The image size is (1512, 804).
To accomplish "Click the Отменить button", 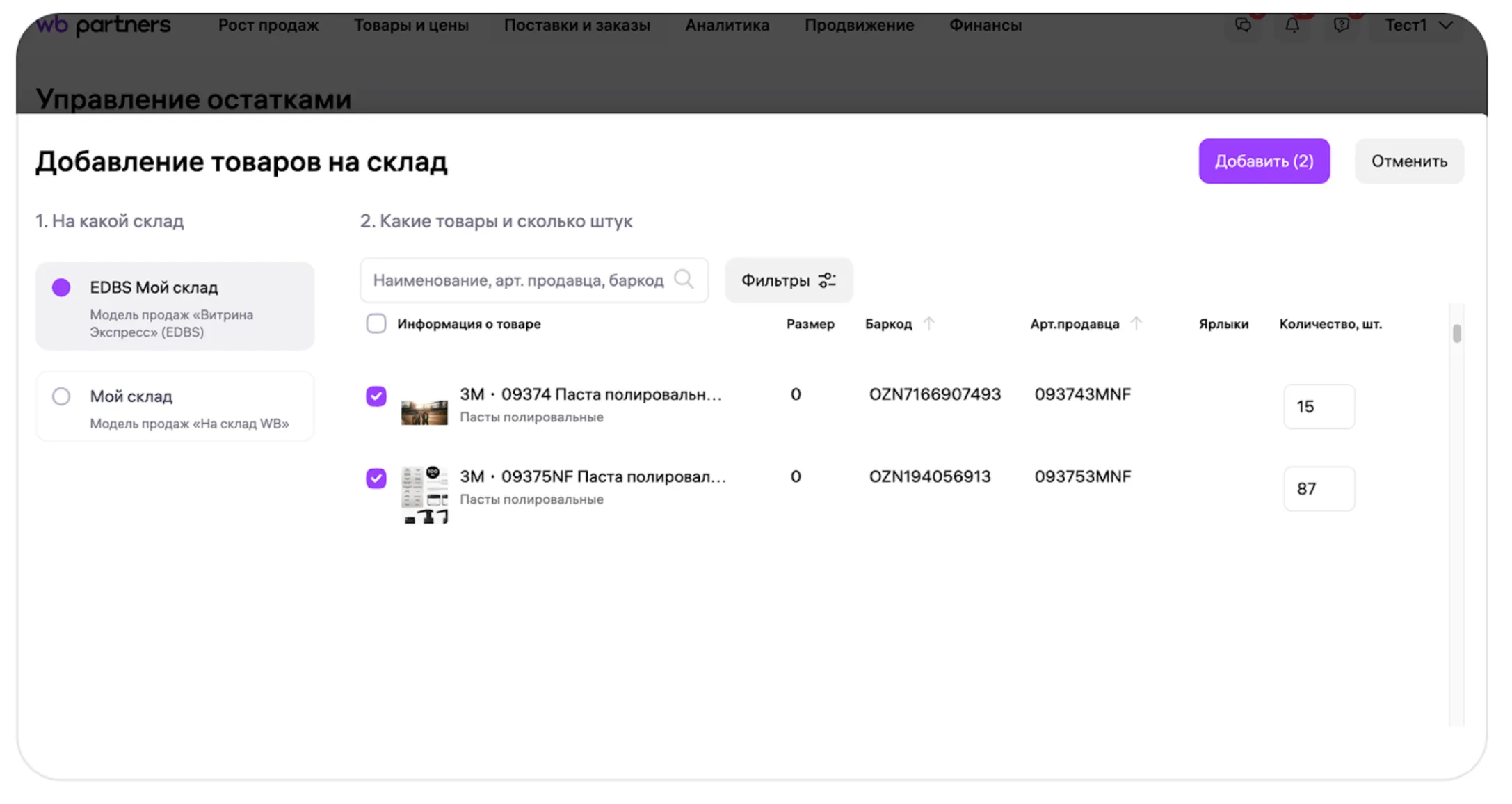I will pos(1409,161).
